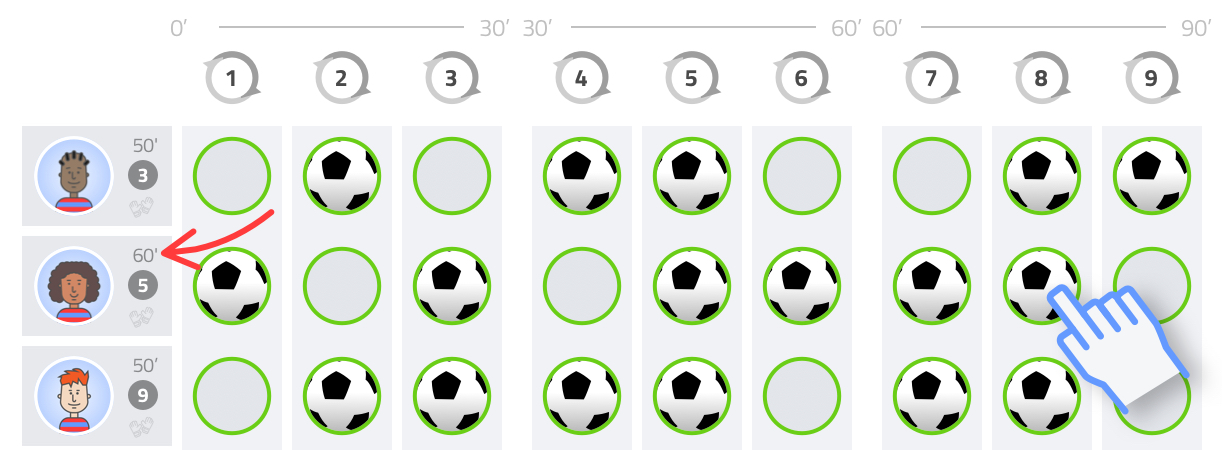The height and width of the screenshot is (450, 1222).
Task: Click player 5's 60' playing time label
Action: pos(145,255)
